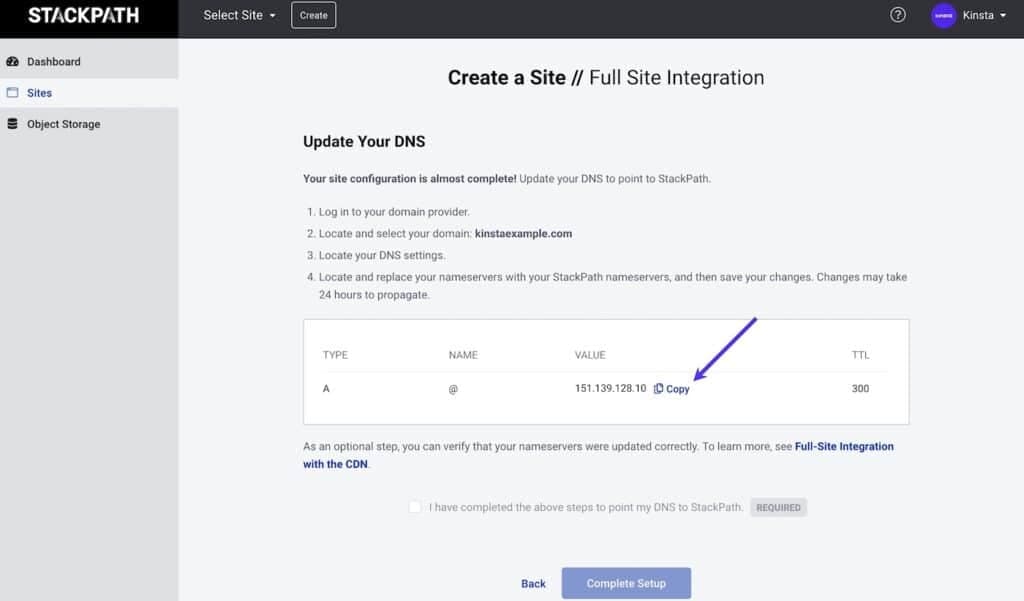The width and height of the screenshot is (1024, 601).
Task: Click the copy clipboard icon beside IP address
Action: coord(658,389)
